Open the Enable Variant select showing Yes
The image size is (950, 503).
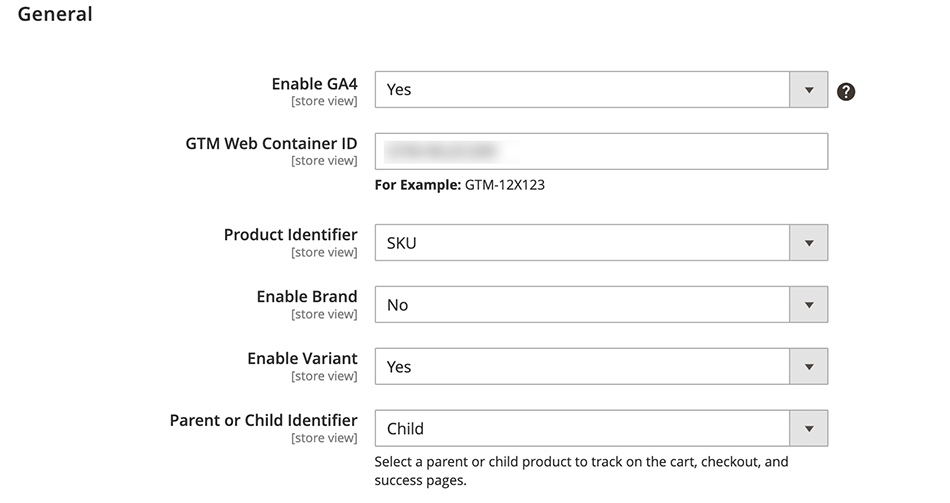coord(582,367)
